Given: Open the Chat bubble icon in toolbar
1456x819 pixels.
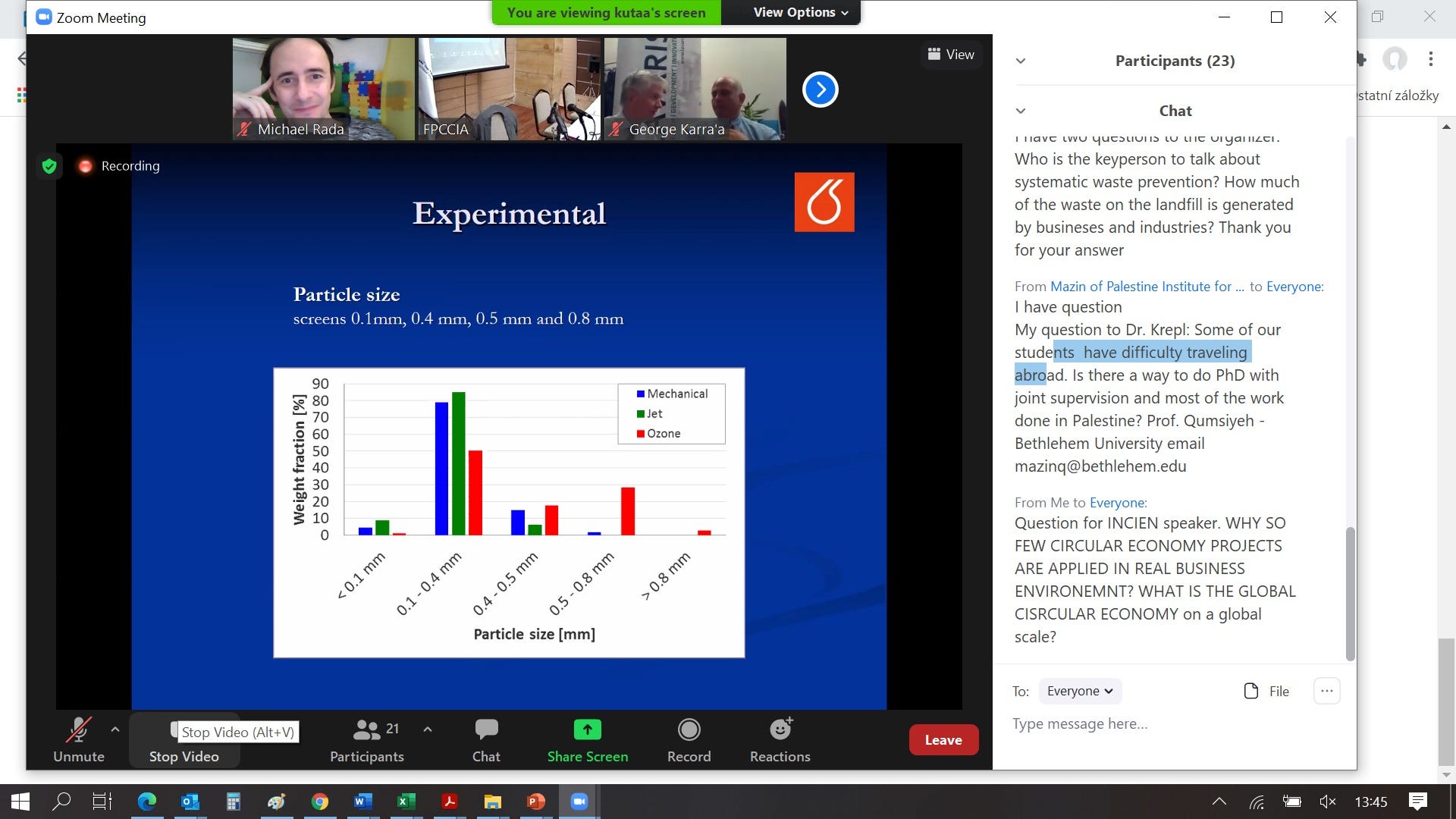Looking at the screenshot, I should (486, 730).
